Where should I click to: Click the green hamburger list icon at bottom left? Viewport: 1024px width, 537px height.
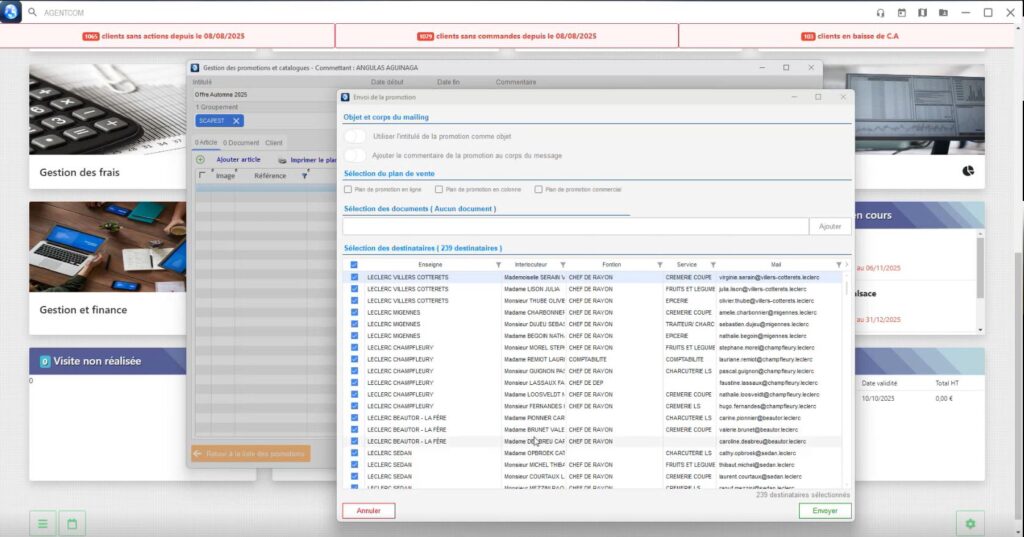(42, 523)
